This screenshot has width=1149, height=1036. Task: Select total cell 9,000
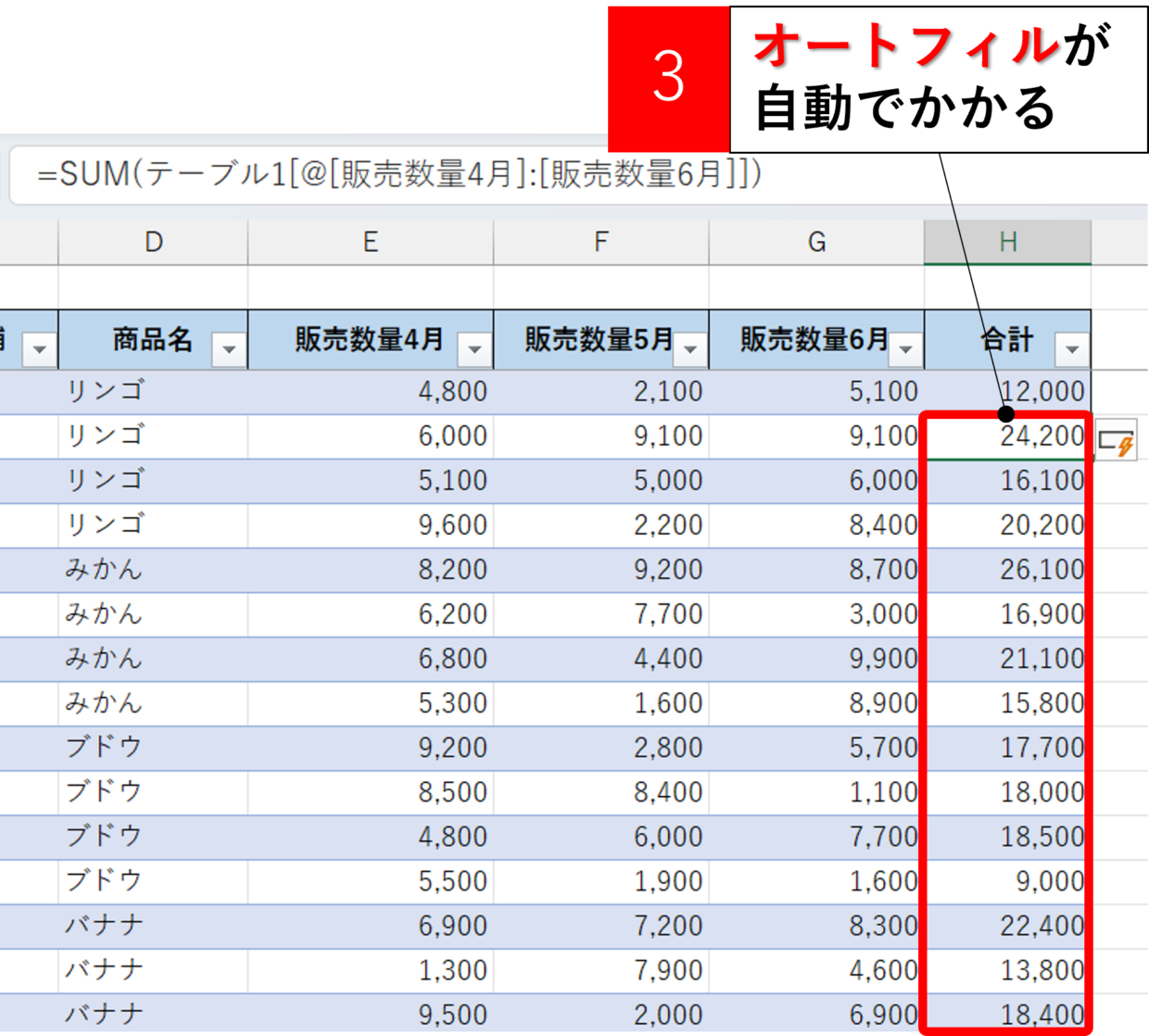(x=1007, y=881)
